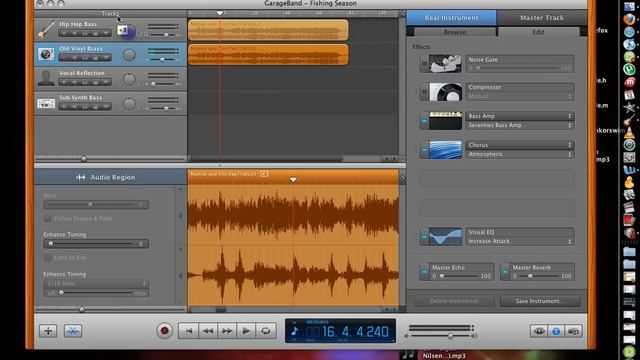Image resolution: width=640 pixels, height=360 pixels.
Task: Add a new track with the plus button
Action: click(x=48, y=331)
